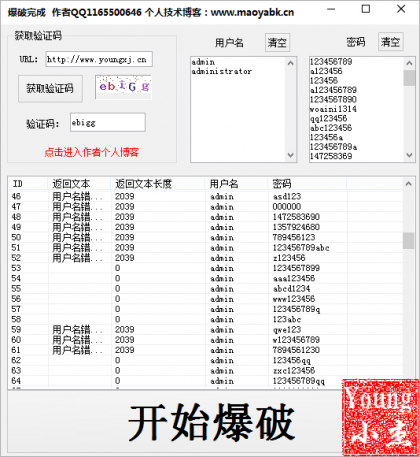Sort by the ID column header

[28, 184]
